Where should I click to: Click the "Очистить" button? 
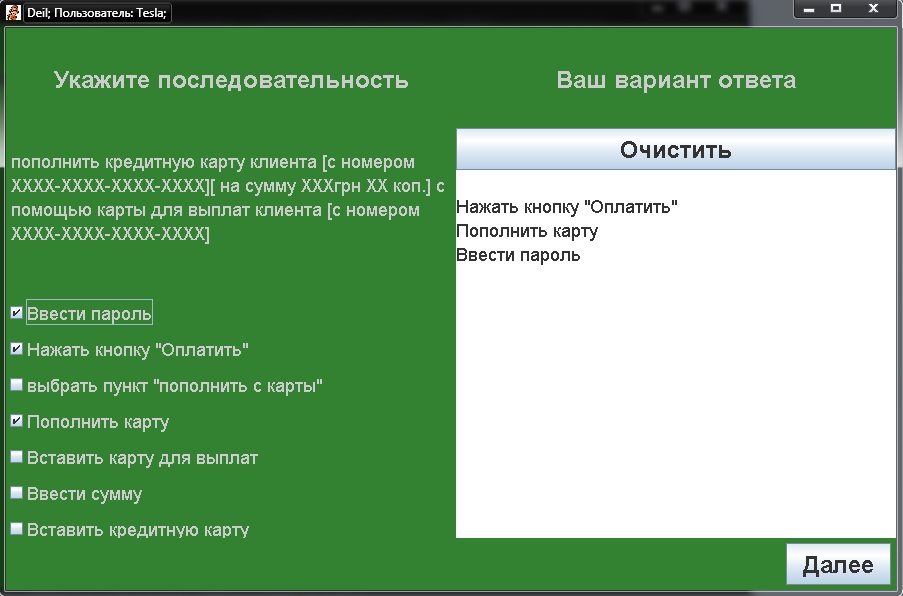[676, 150]
